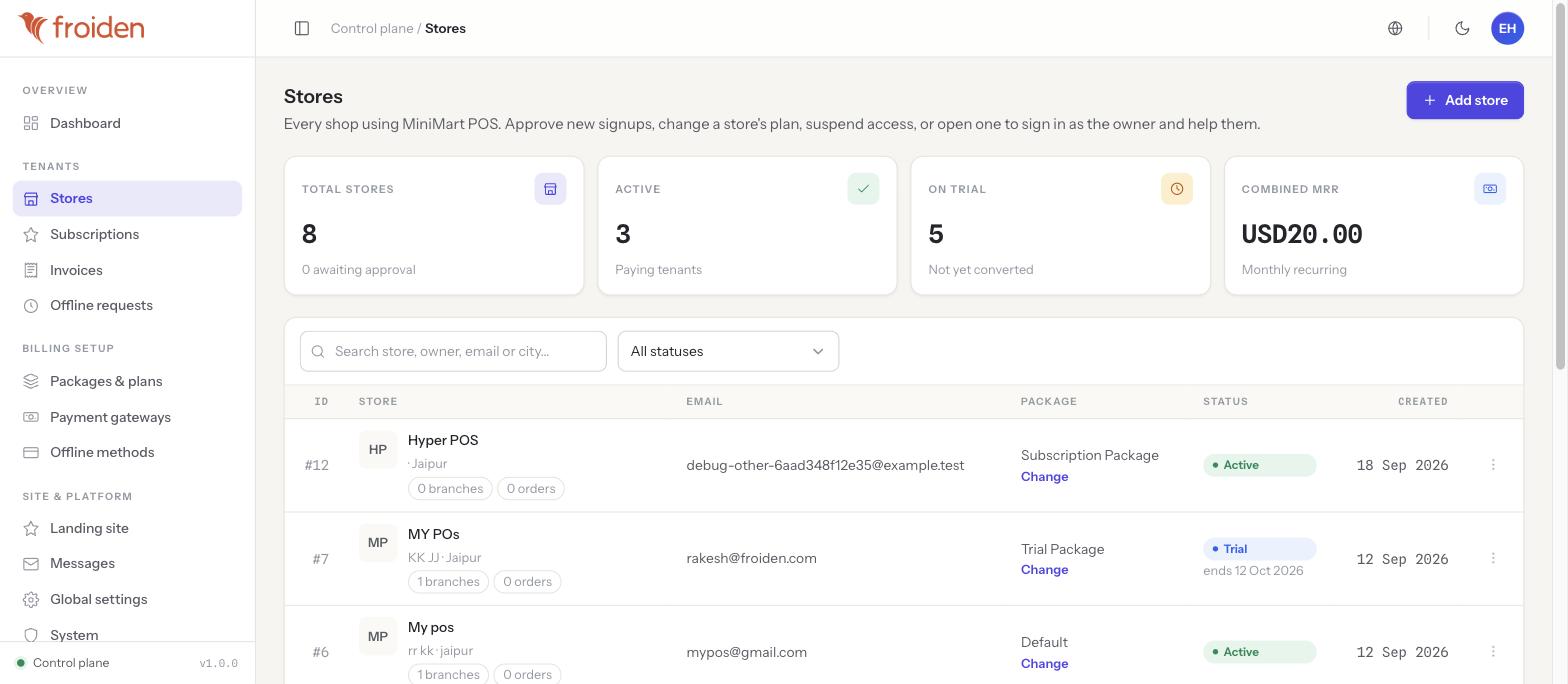Viewport: 1568px width, 684px height.
Task: Click the MP avatar for MY POs
Action: (x=378, y=543)
